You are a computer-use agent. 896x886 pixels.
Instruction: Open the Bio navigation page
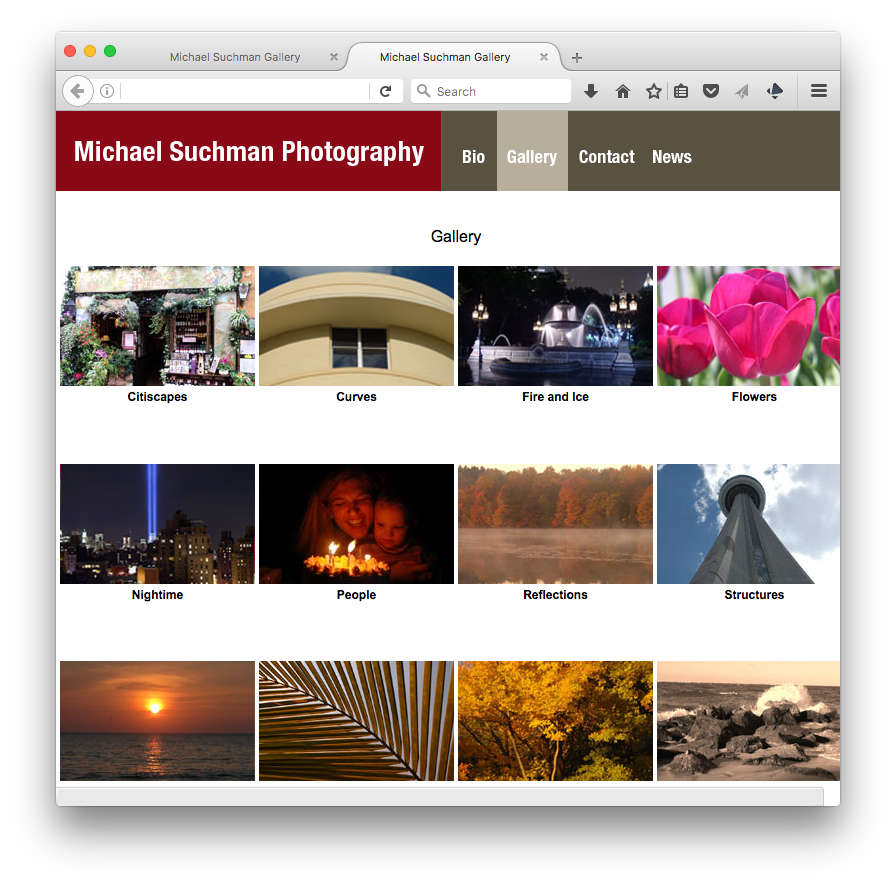(473, 157)
